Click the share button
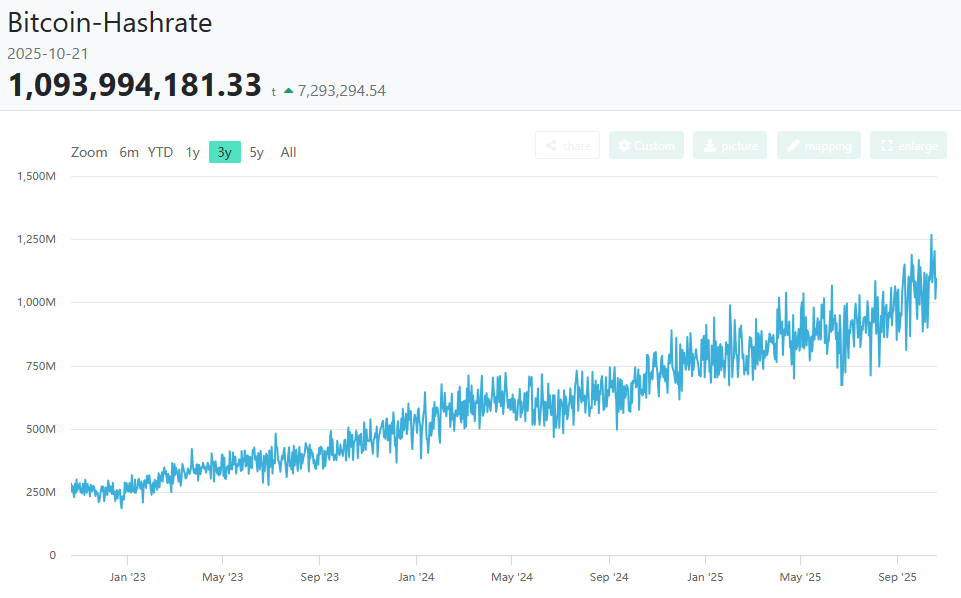Viewport: 961px width, 598px height. (x=567, y=145)
